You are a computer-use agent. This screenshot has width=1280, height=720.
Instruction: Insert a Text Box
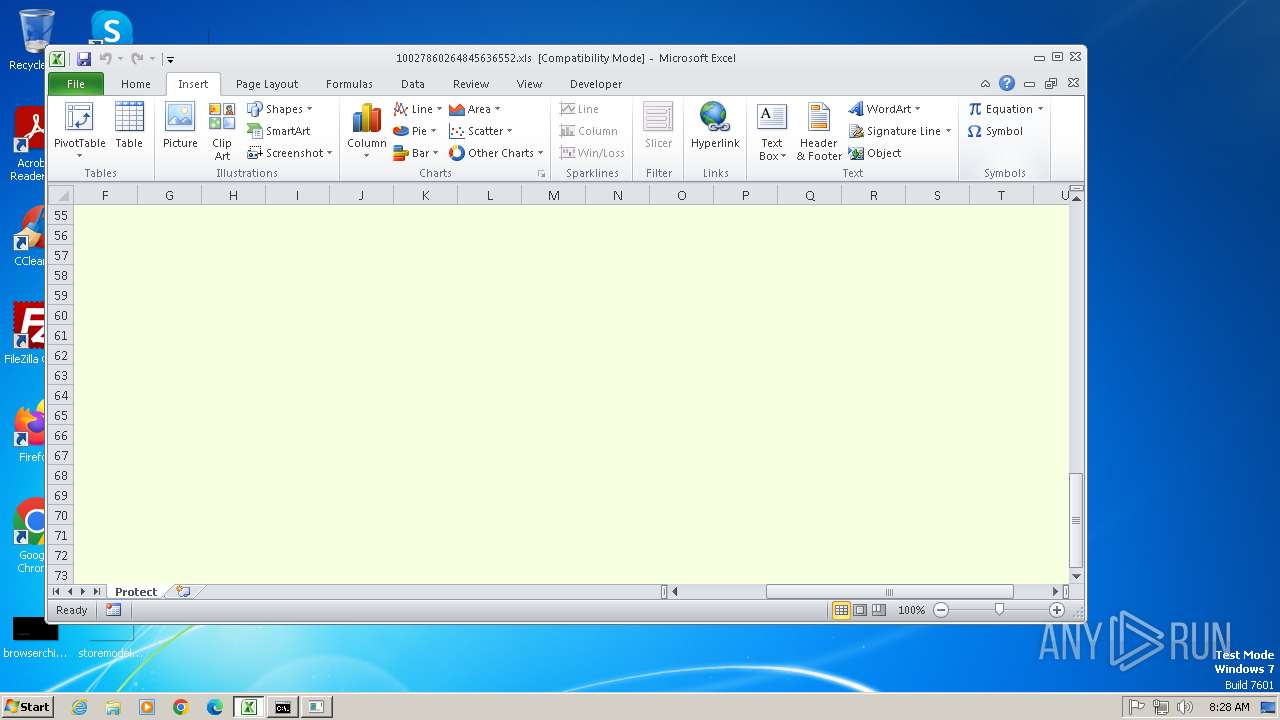[x=772, y=131]
